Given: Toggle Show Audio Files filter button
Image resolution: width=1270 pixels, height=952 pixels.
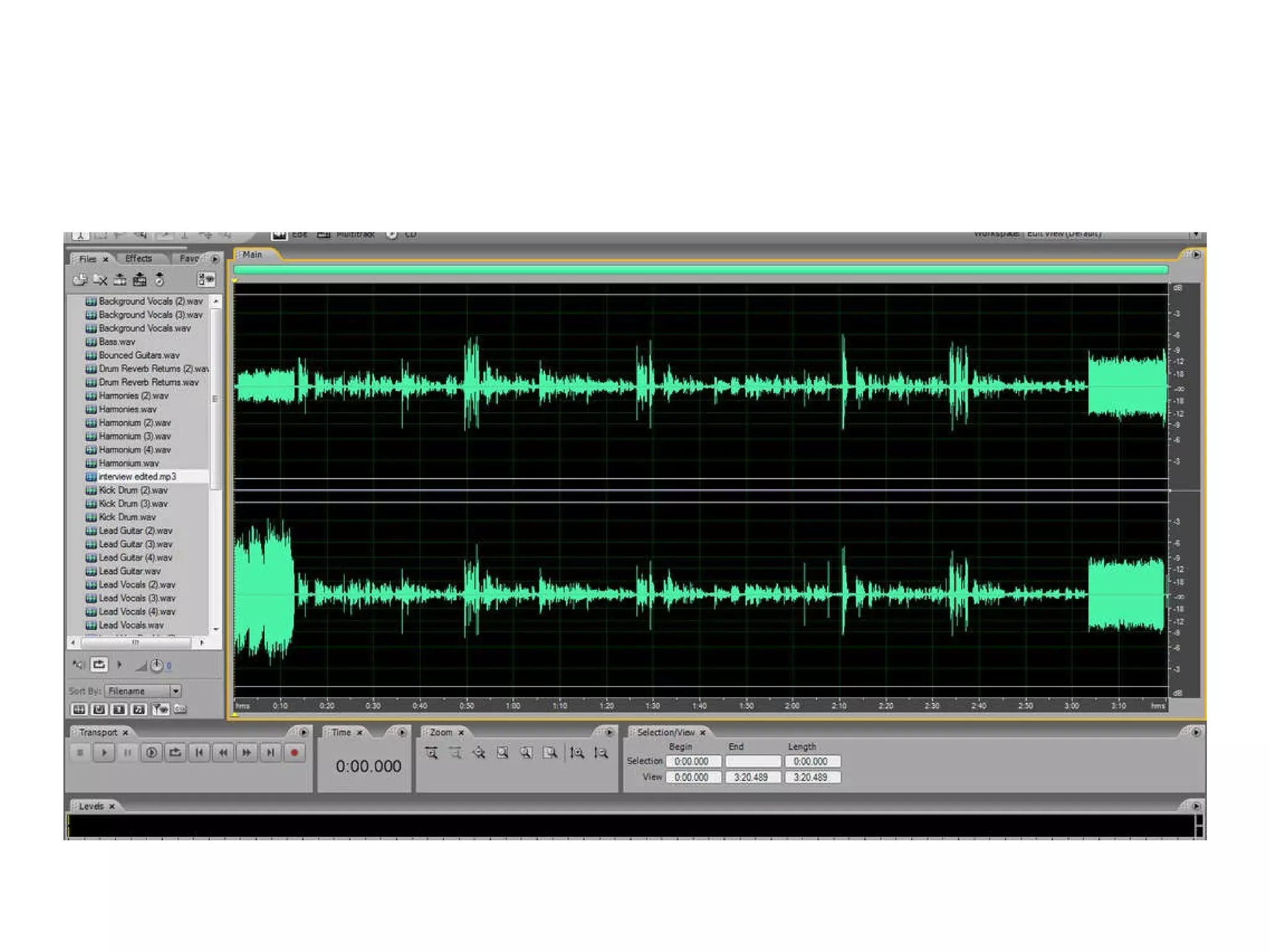Looking at the screenshot, I should [79, 709].
